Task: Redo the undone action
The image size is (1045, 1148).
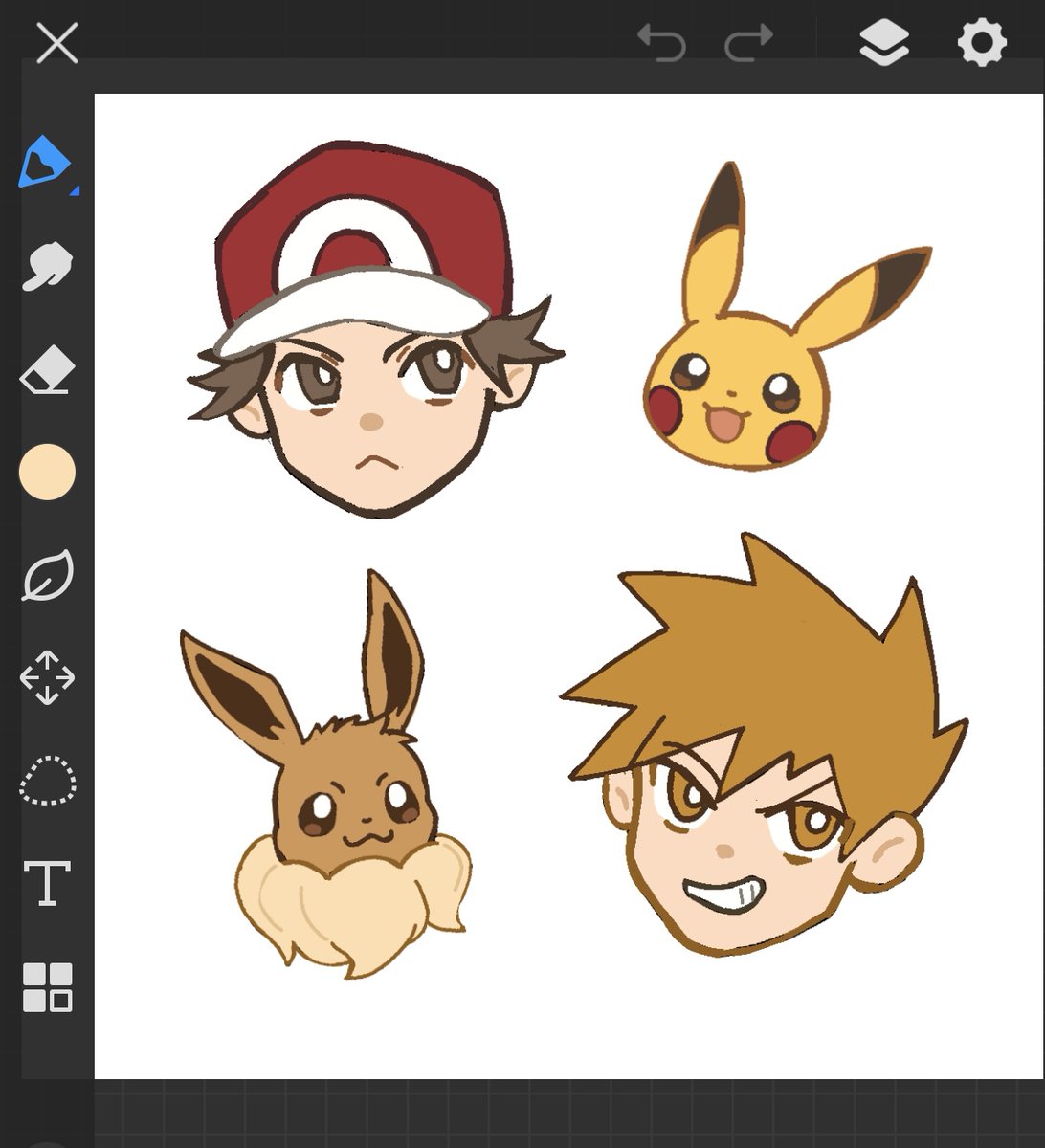Action: [748, 43]
